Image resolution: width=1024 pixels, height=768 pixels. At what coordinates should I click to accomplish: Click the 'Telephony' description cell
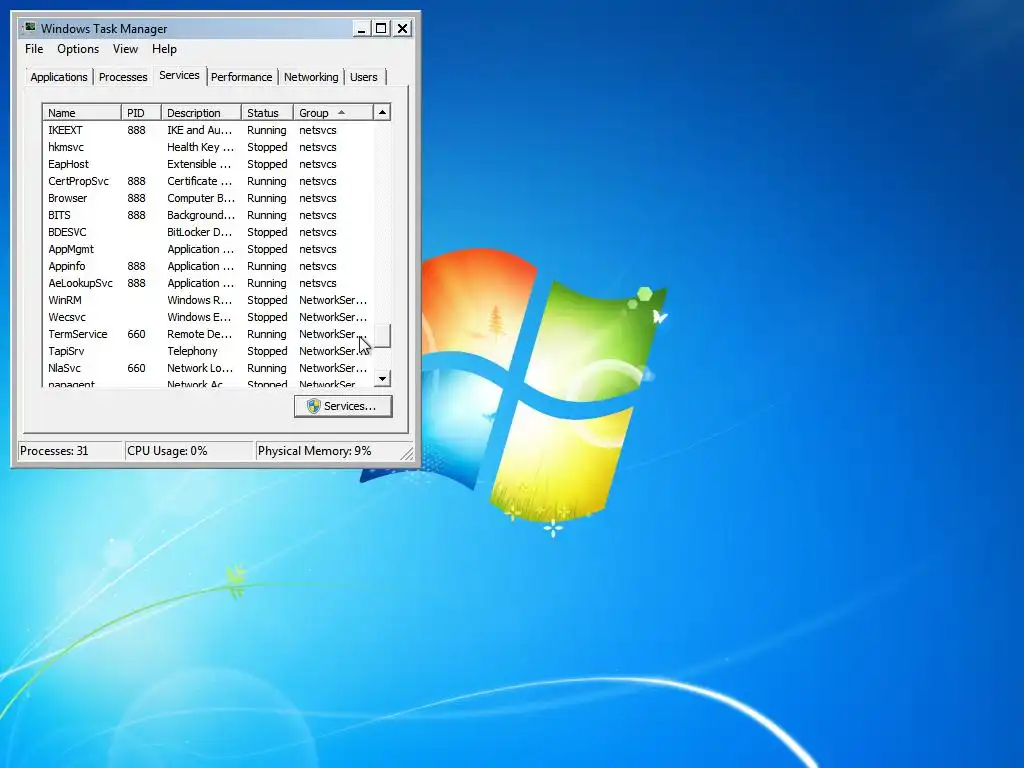tap(192, 351)
